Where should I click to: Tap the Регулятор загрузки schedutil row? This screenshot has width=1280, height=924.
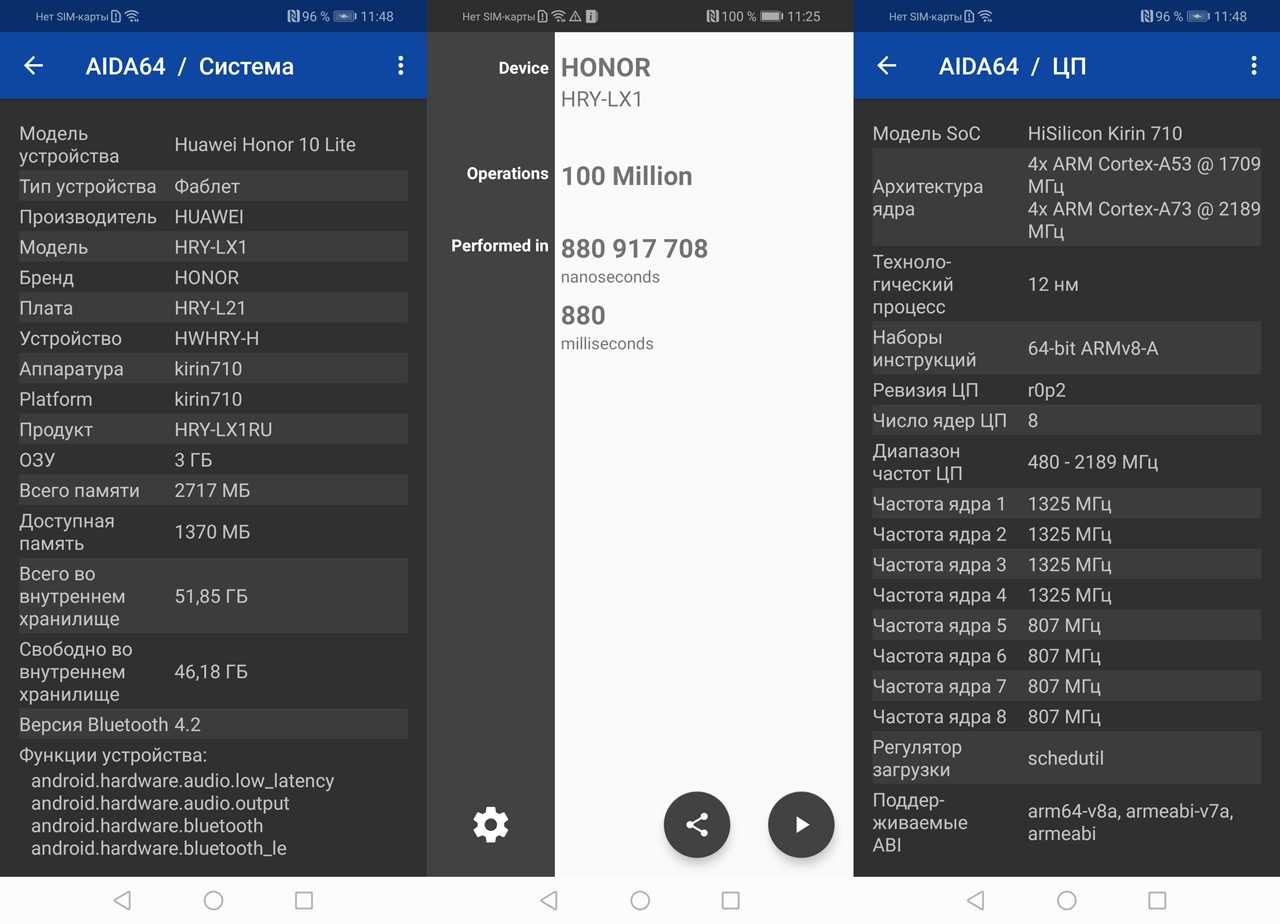click(1066, 758)
